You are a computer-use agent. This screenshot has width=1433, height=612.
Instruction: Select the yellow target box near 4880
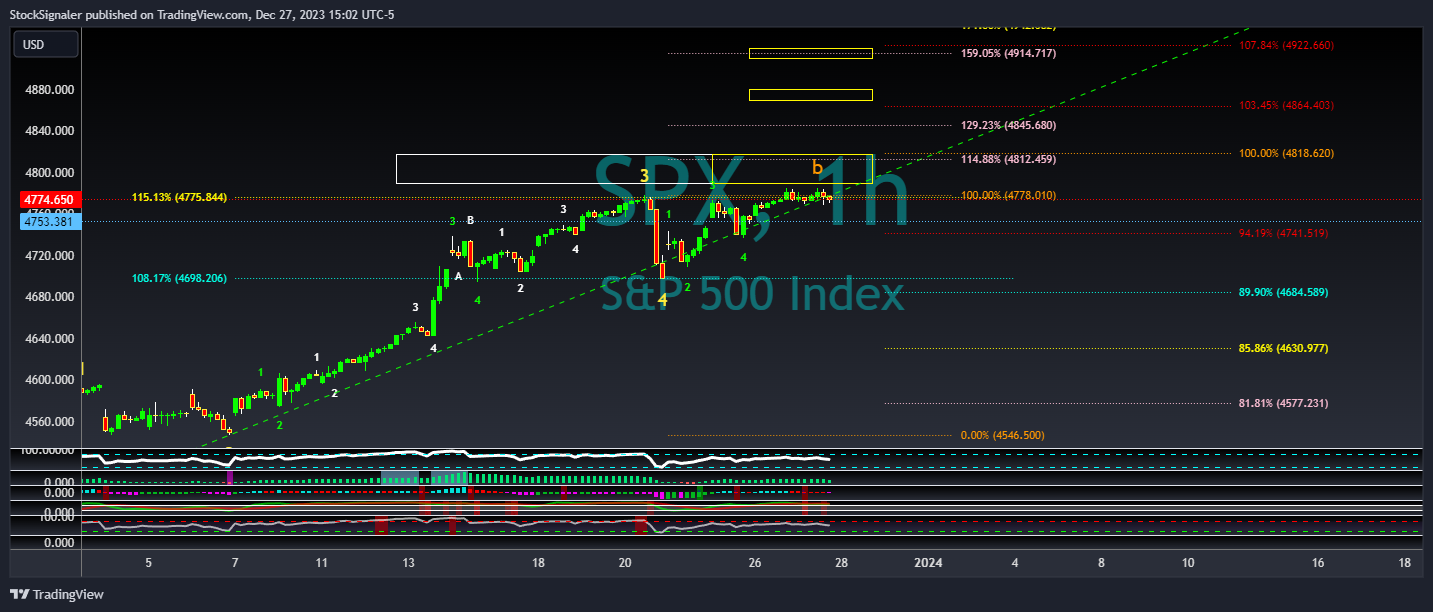(x=811, y=95)
